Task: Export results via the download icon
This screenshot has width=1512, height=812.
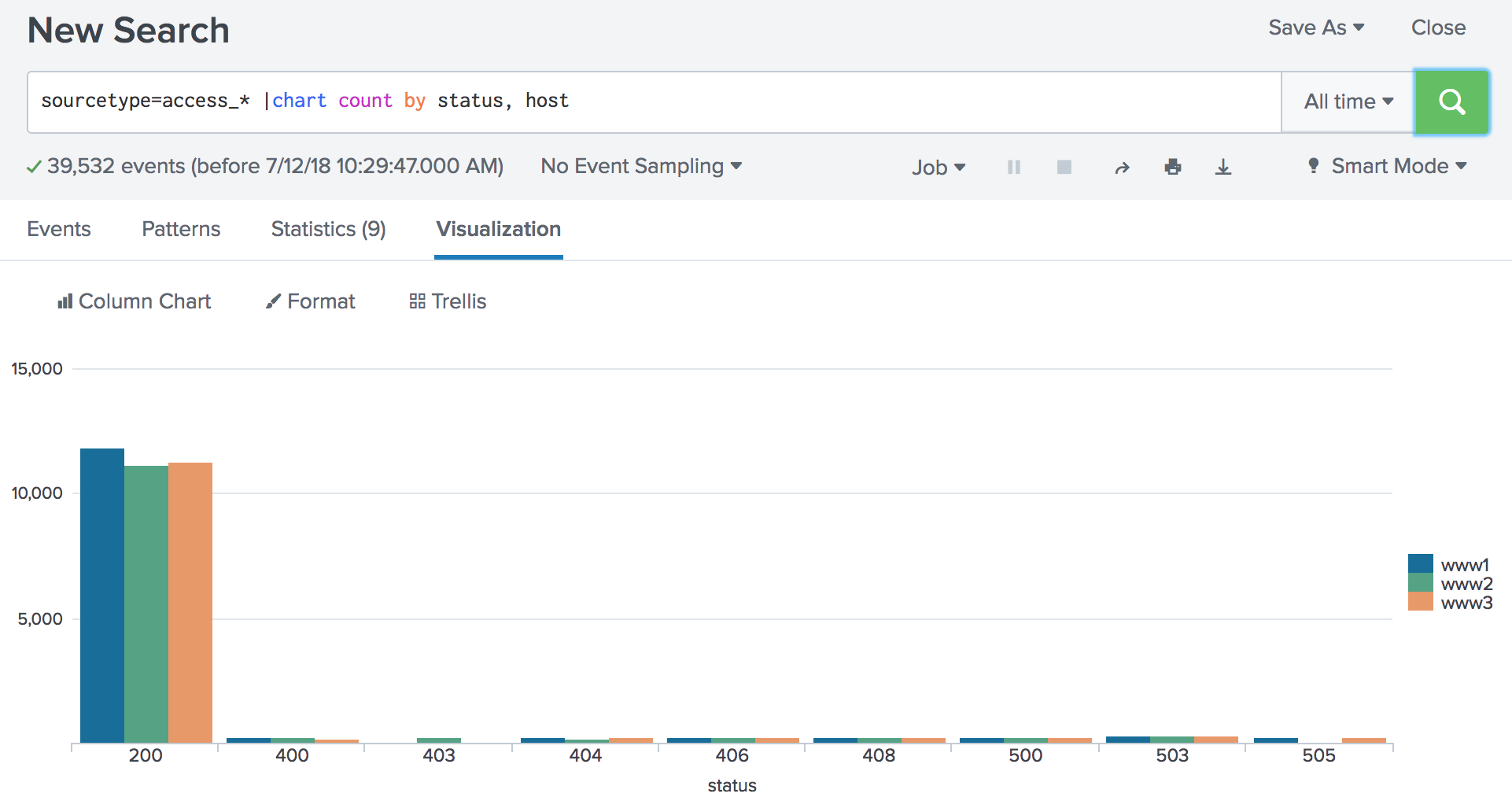Action: point(1223,166)
